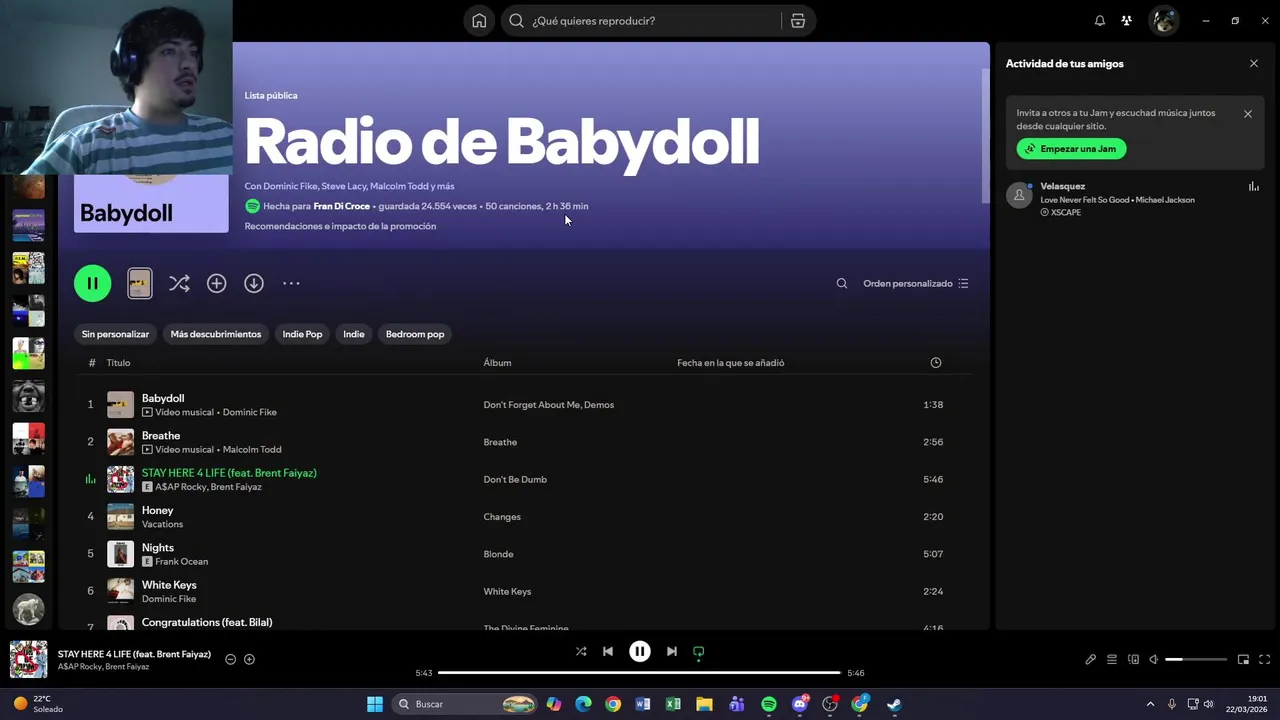The image size is (1280, 720).
Task: Start a Jam with 'Empezar una Jam'
Action: 1071,149
